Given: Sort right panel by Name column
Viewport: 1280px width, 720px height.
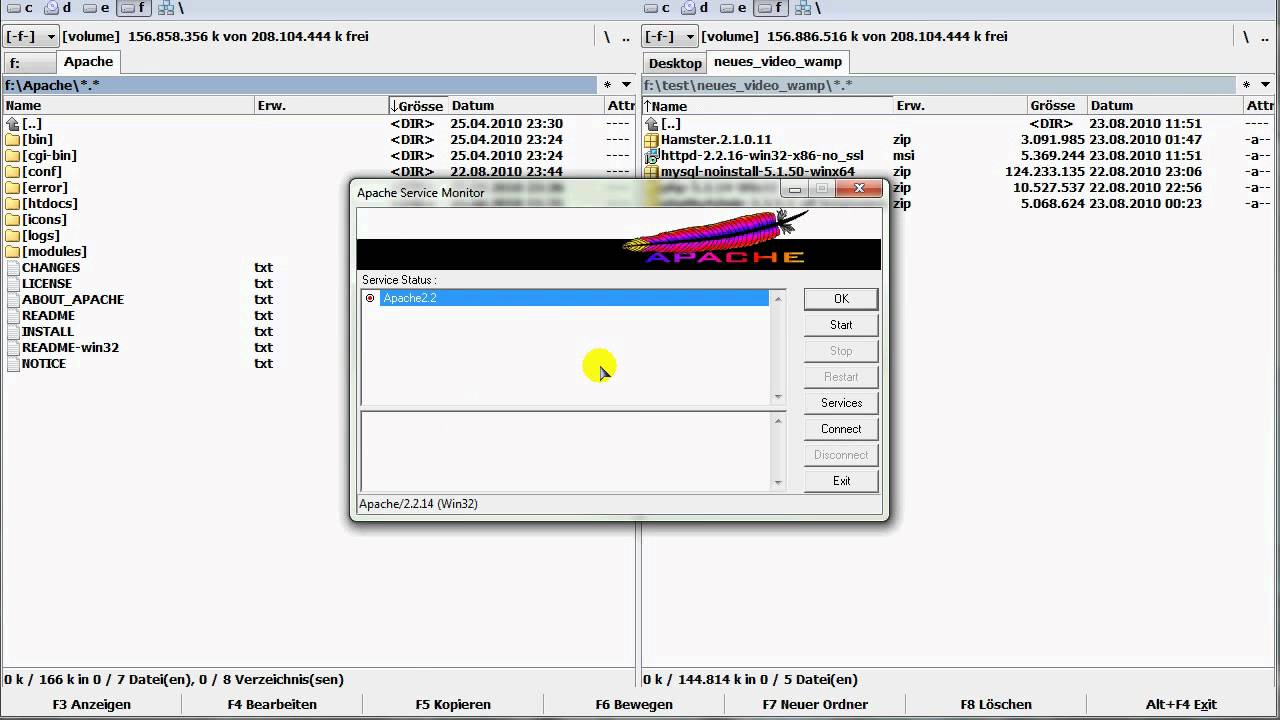Looking at the screenshot, I should tap(767, 105).
